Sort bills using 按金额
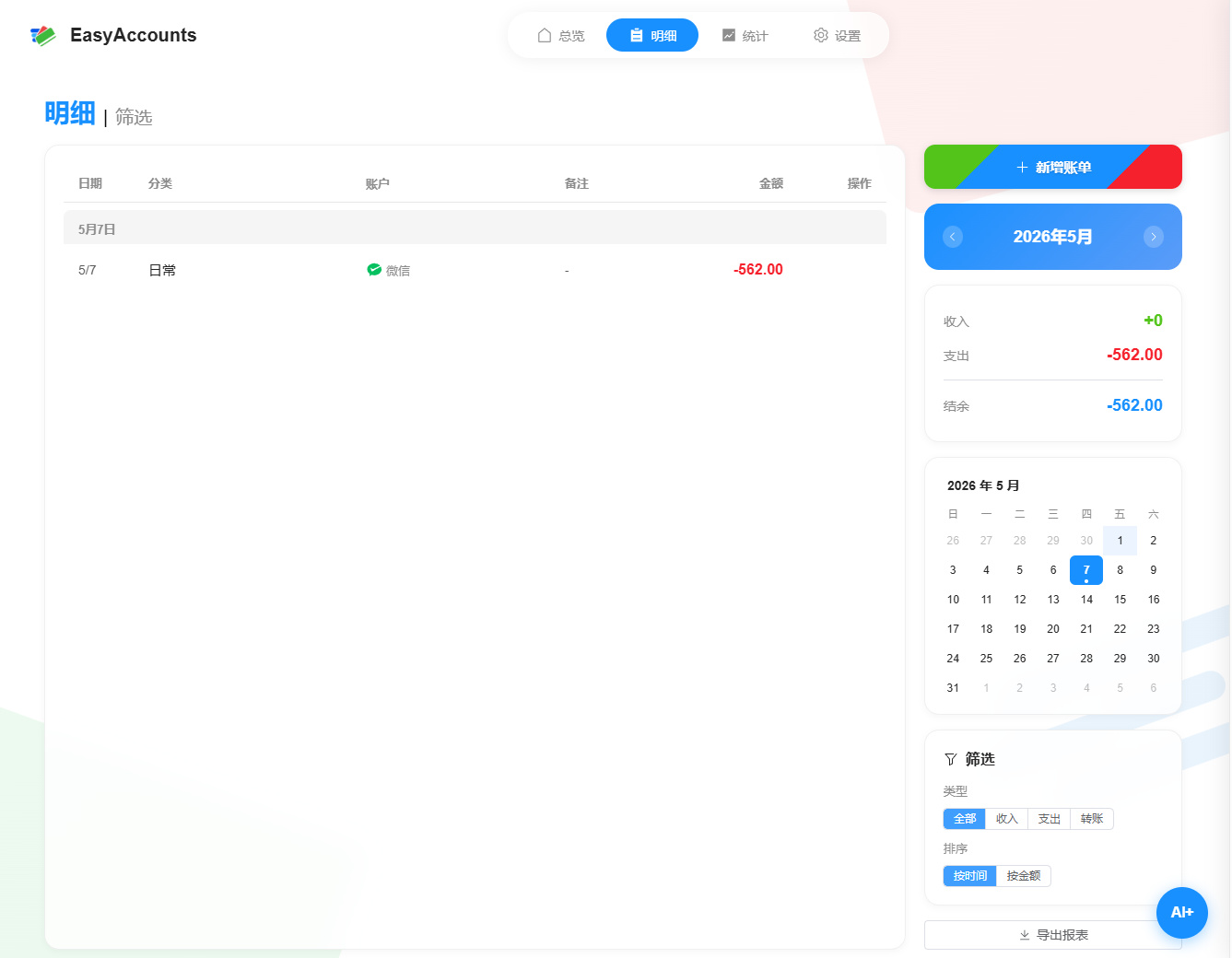The image size is (1232, 958). (x=1024, y=876)
